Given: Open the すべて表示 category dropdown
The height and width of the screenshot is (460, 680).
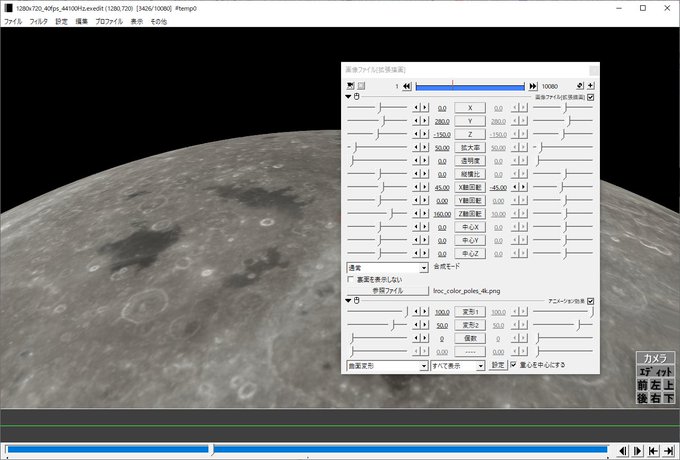Looking at the screenshot, I should (458, 366).
